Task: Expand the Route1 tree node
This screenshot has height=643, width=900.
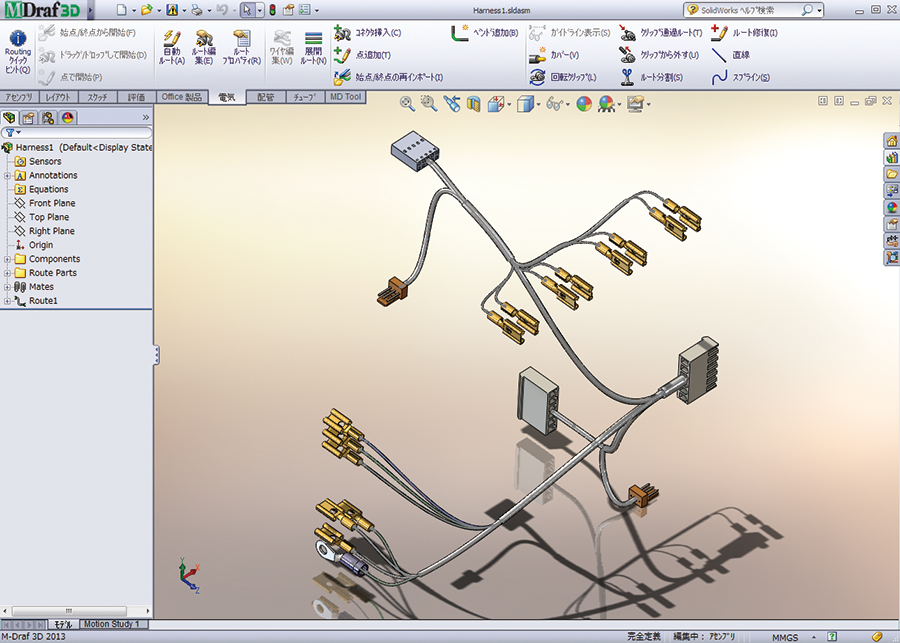Action: click(x=7, y=301)
